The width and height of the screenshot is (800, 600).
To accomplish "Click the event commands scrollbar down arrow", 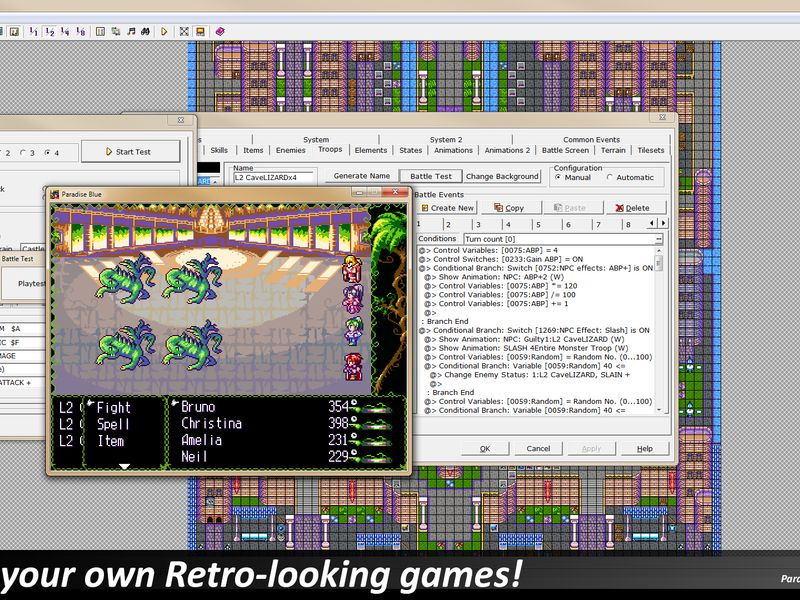I will pyautogui.click(x=659, y=410).
